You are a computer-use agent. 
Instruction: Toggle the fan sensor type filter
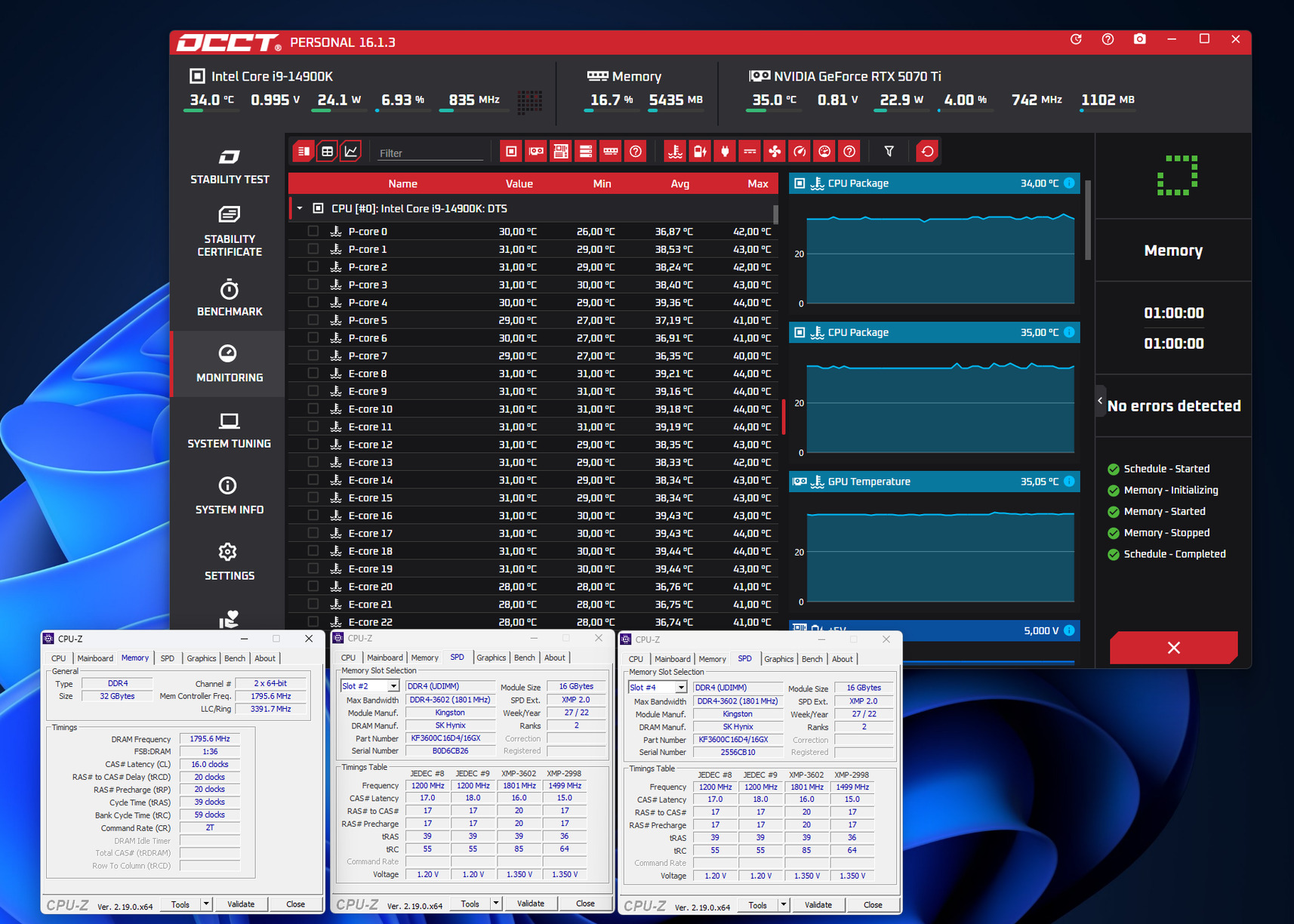[775, 152]
